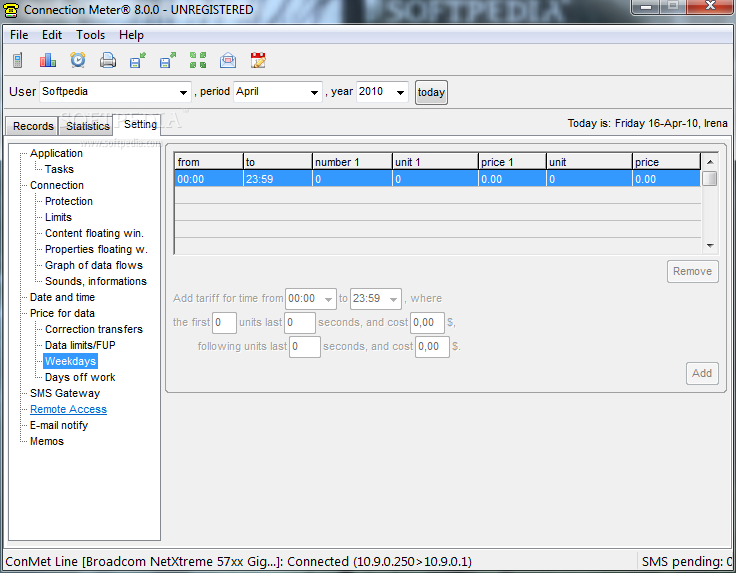Click the tariff table scrollbar thumb
736x573 pixels.
pyautogui.click(x=710, y=179)
